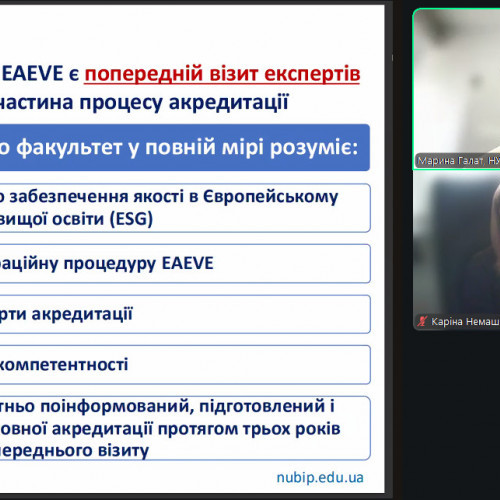Click the "акредитації" single-line box
The height and width of the screenshot is (500, 500).
tap(185, 314)
